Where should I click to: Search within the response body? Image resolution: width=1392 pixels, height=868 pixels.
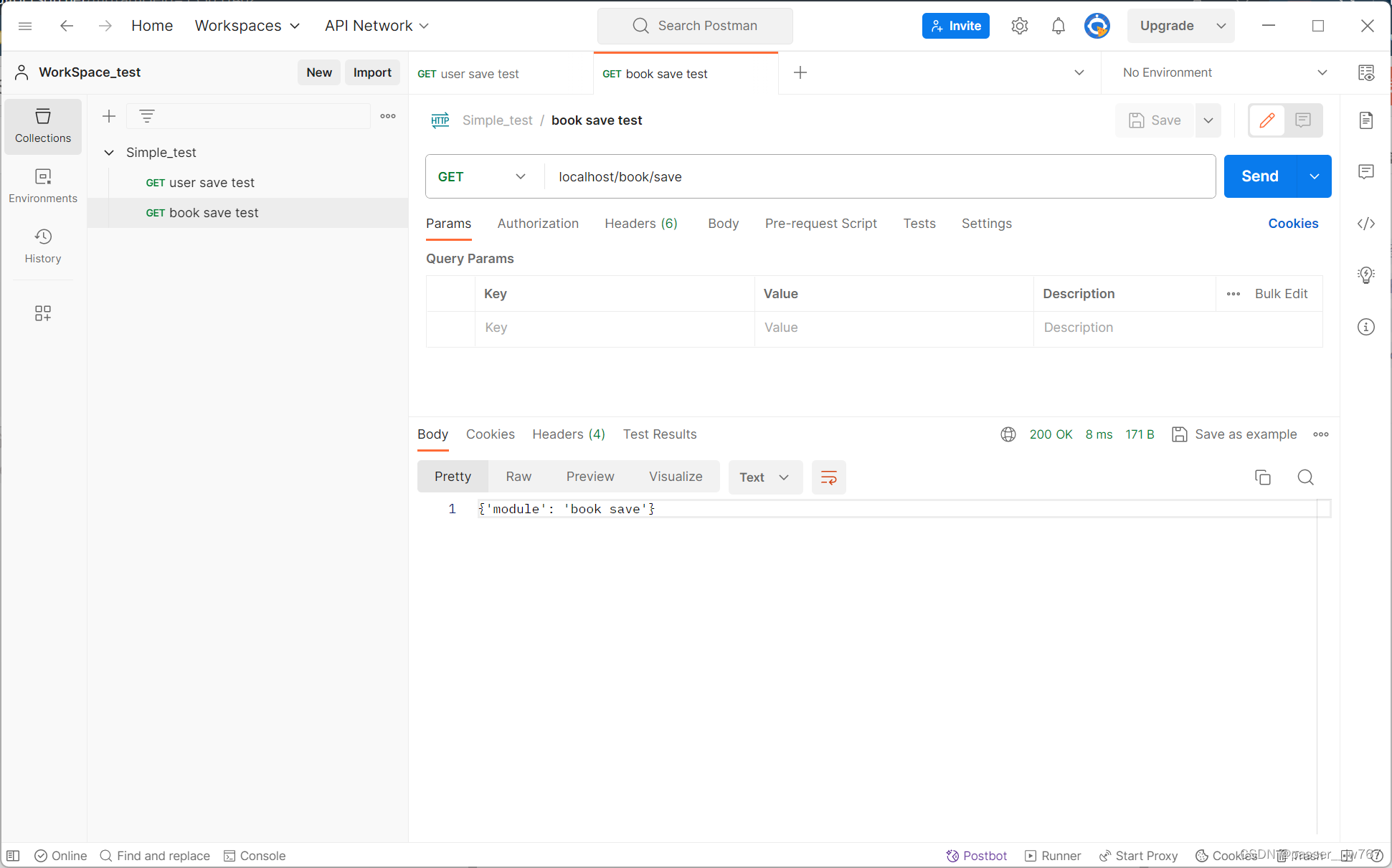tap(1305, 477)
